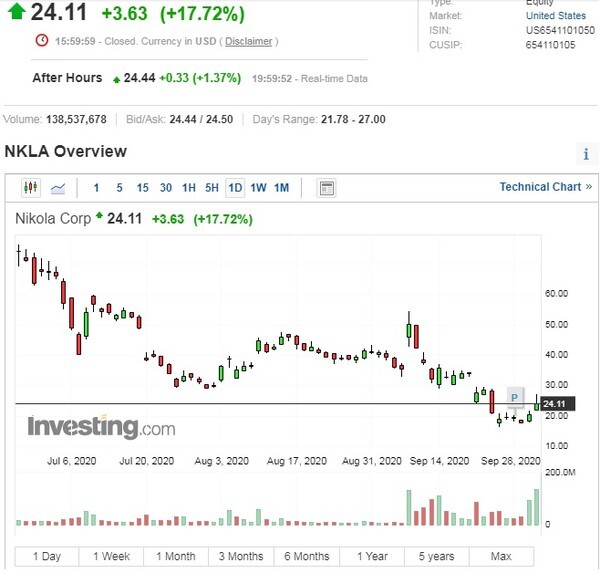Set chart range to 1 Day
Screen dimensions: 600x573
click(x=47, y=556)
